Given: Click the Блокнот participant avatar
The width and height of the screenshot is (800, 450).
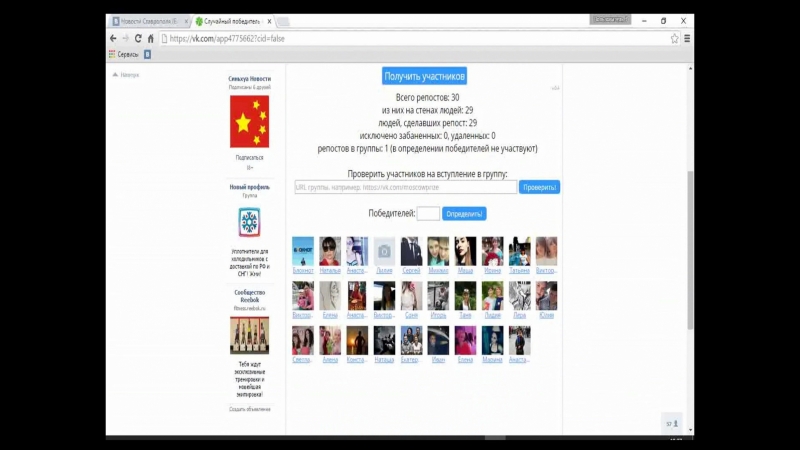Looking at the screenshot, I should pos(303,251).
